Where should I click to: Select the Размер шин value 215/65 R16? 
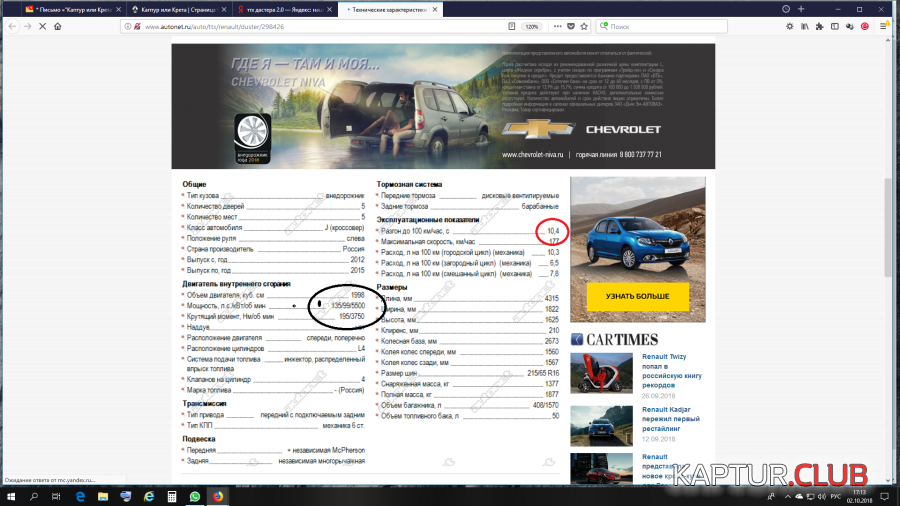click(x=543, y=373)
